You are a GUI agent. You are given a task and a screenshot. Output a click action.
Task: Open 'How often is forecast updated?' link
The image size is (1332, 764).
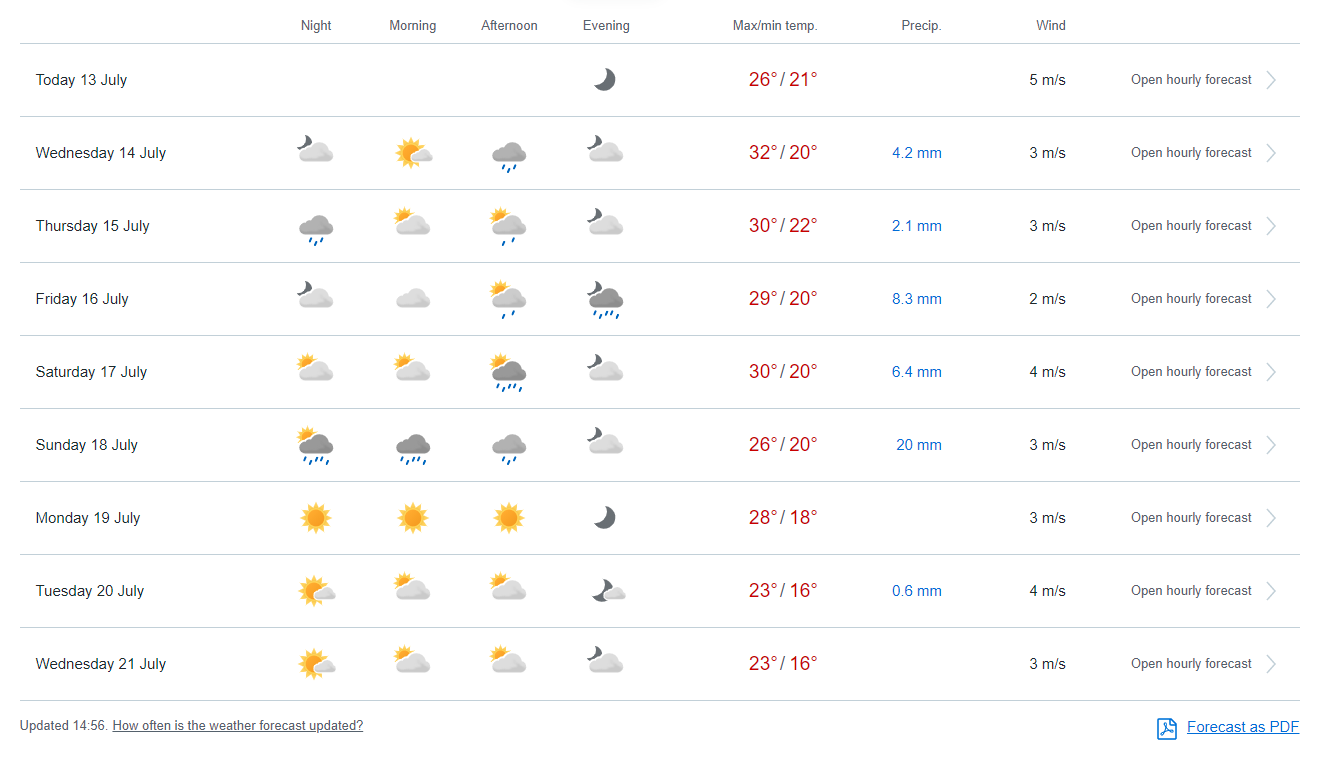click(x=237, y=726)
